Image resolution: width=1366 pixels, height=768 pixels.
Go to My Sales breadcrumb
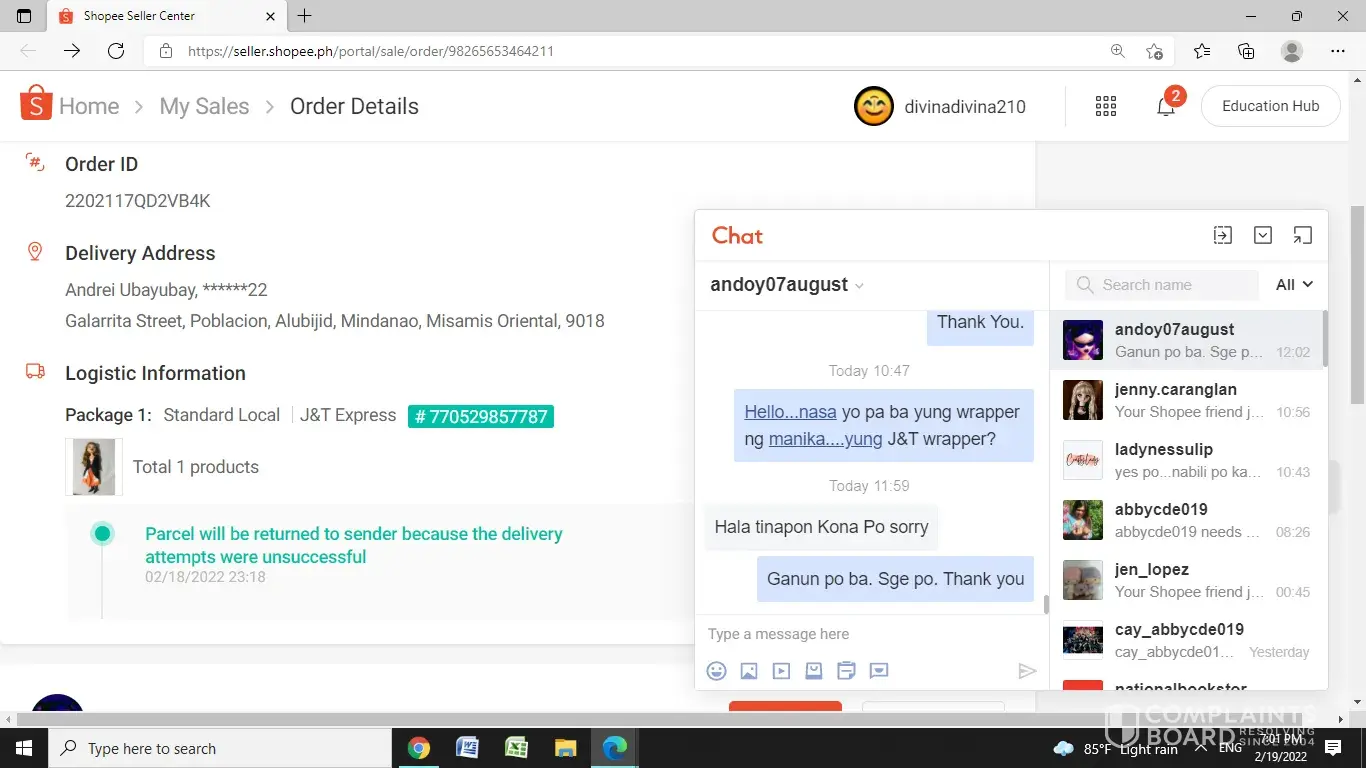204,107
